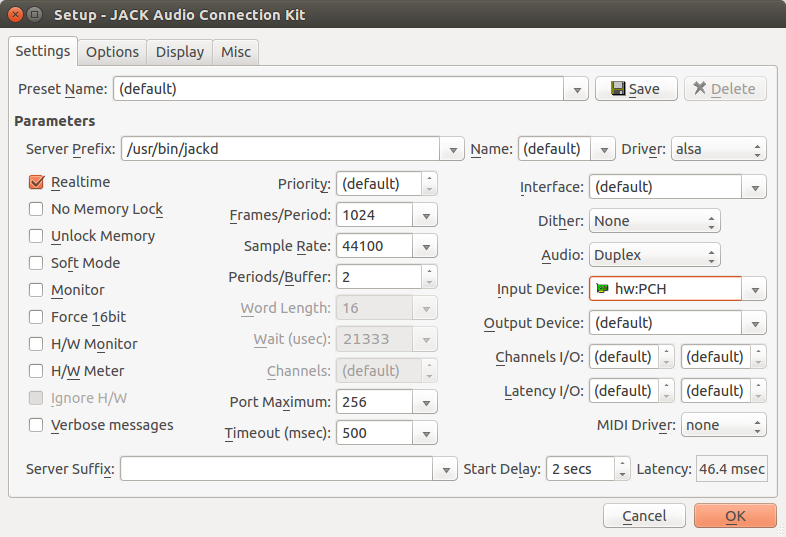Expand the Preset Name dropdown
This screenshot has height=537, width=786.
576,89
